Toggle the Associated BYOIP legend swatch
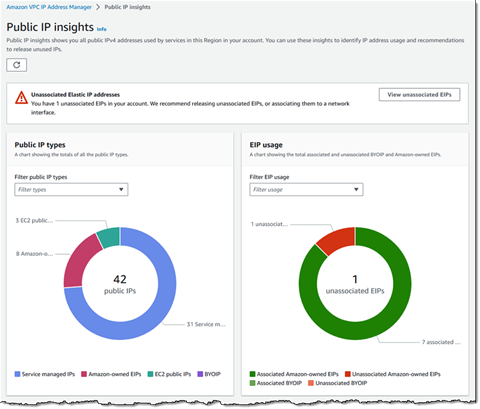480x409 pixels. 253,383
